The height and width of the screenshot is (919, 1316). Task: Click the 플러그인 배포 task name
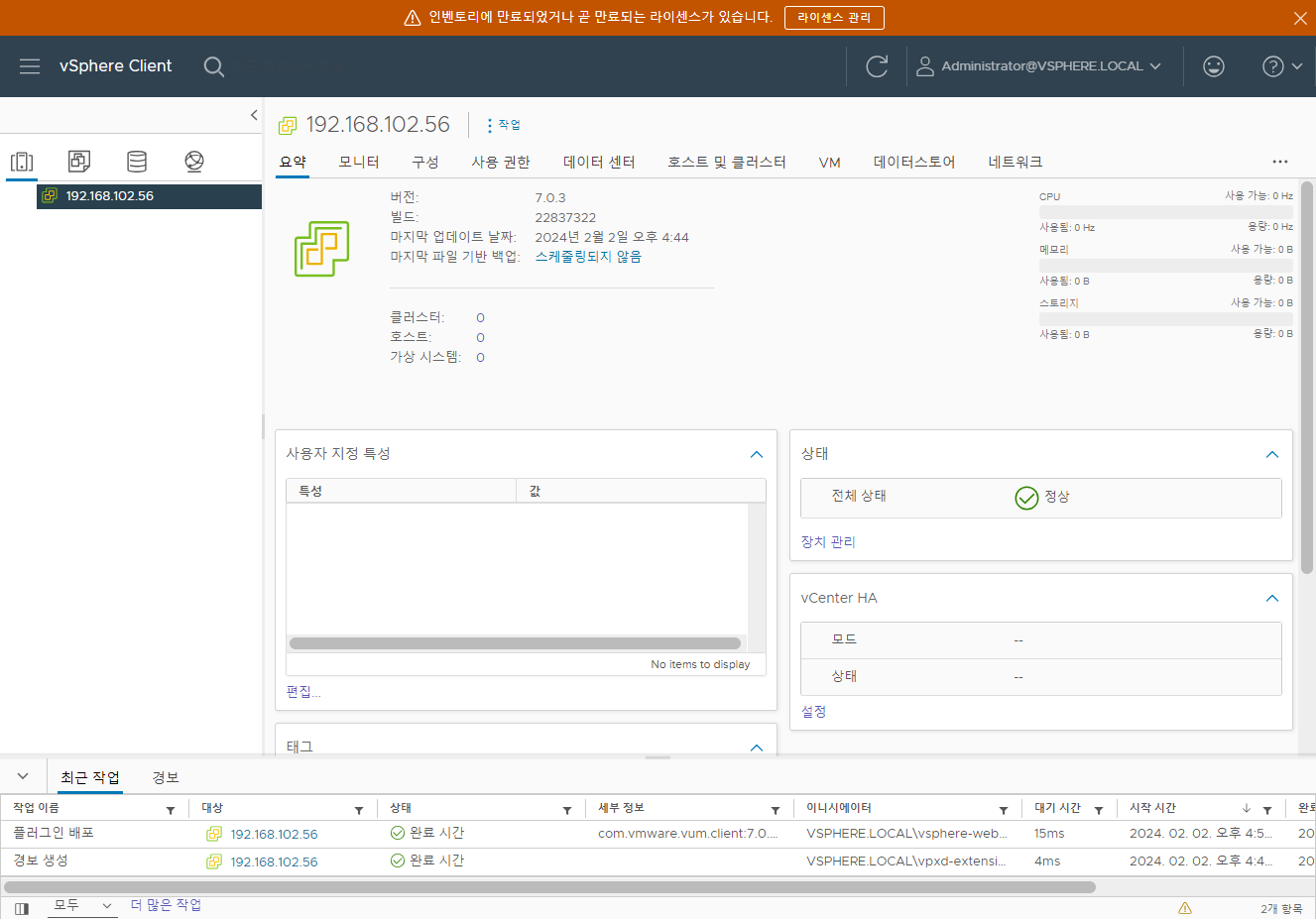54,834
